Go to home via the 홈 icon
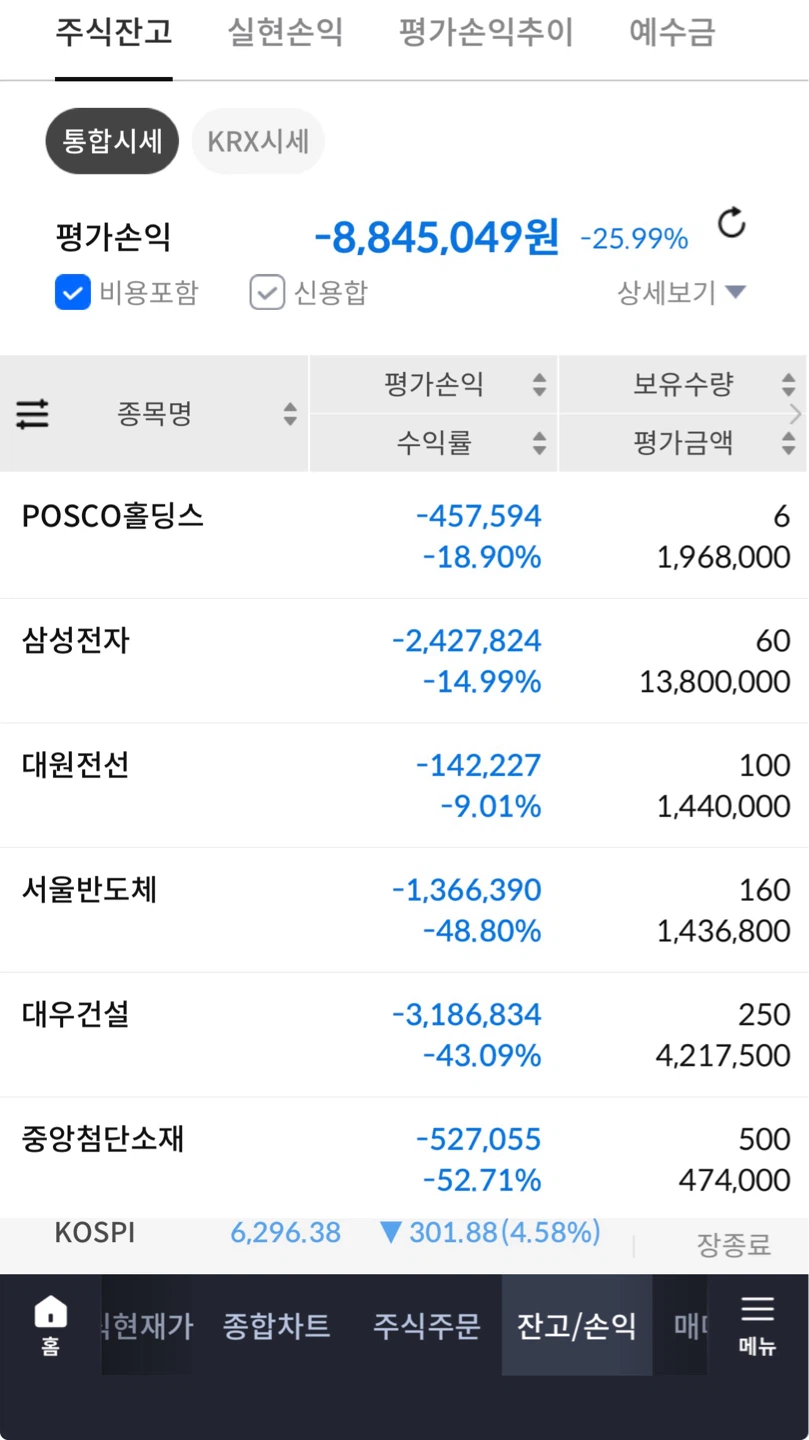 [x=50, y=1324]
